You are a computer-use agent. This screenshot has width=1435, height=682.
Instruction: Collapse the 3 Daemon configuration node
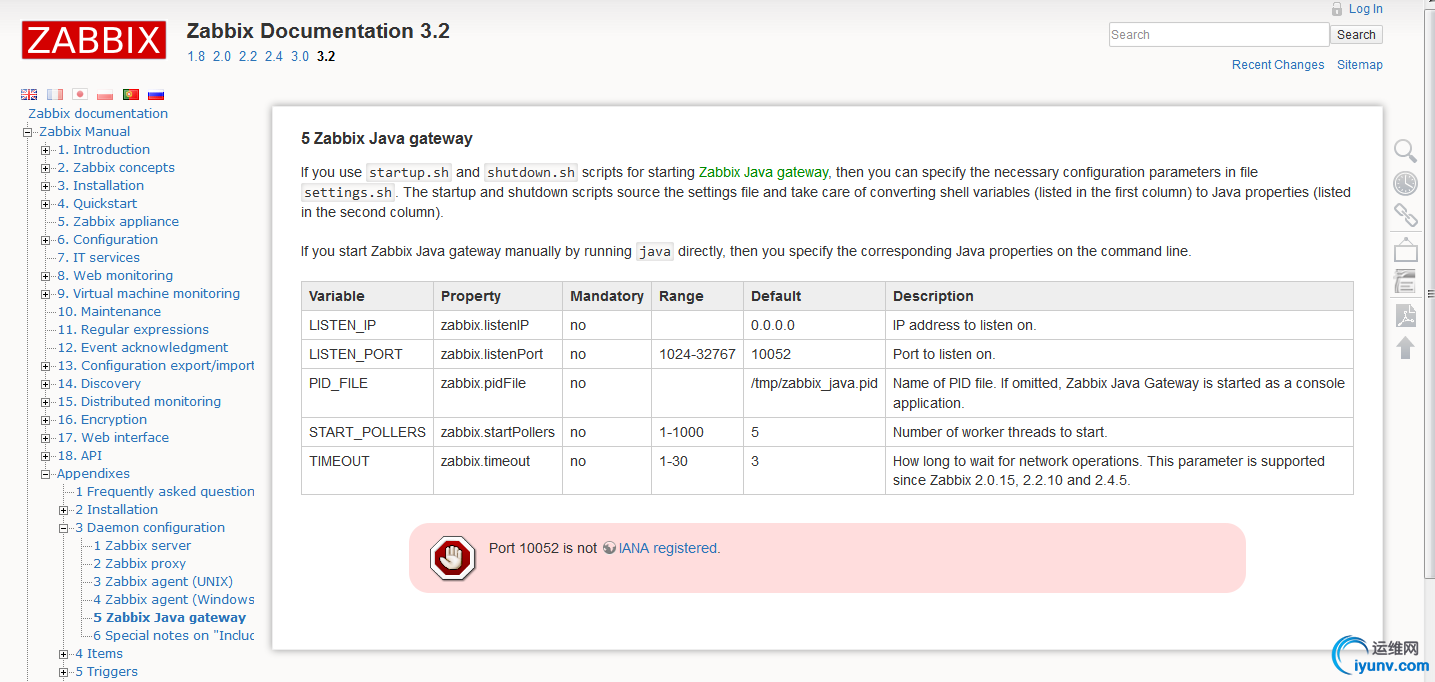point(64,528)
